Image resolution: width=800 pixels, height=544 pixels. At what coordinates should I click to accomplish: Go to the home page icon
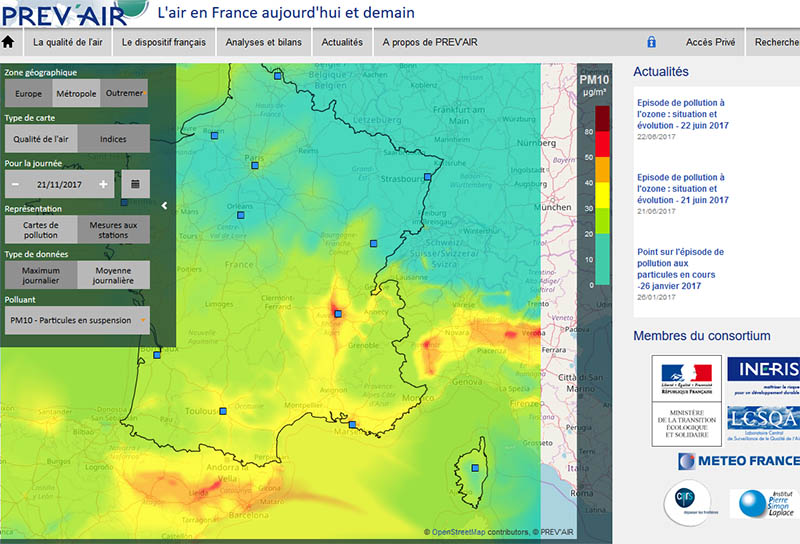tap(8, 42)
